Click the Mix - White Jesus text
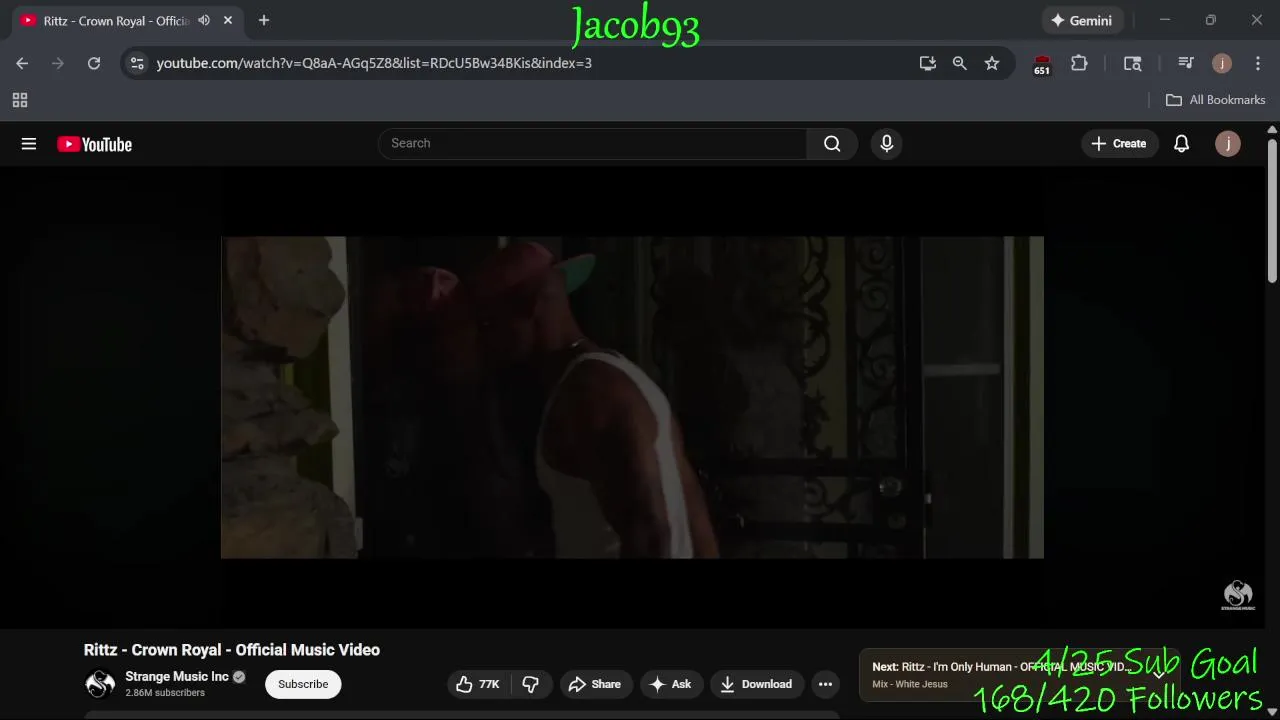This screenshot has width=1280, height=720. (x=909, y=685)
